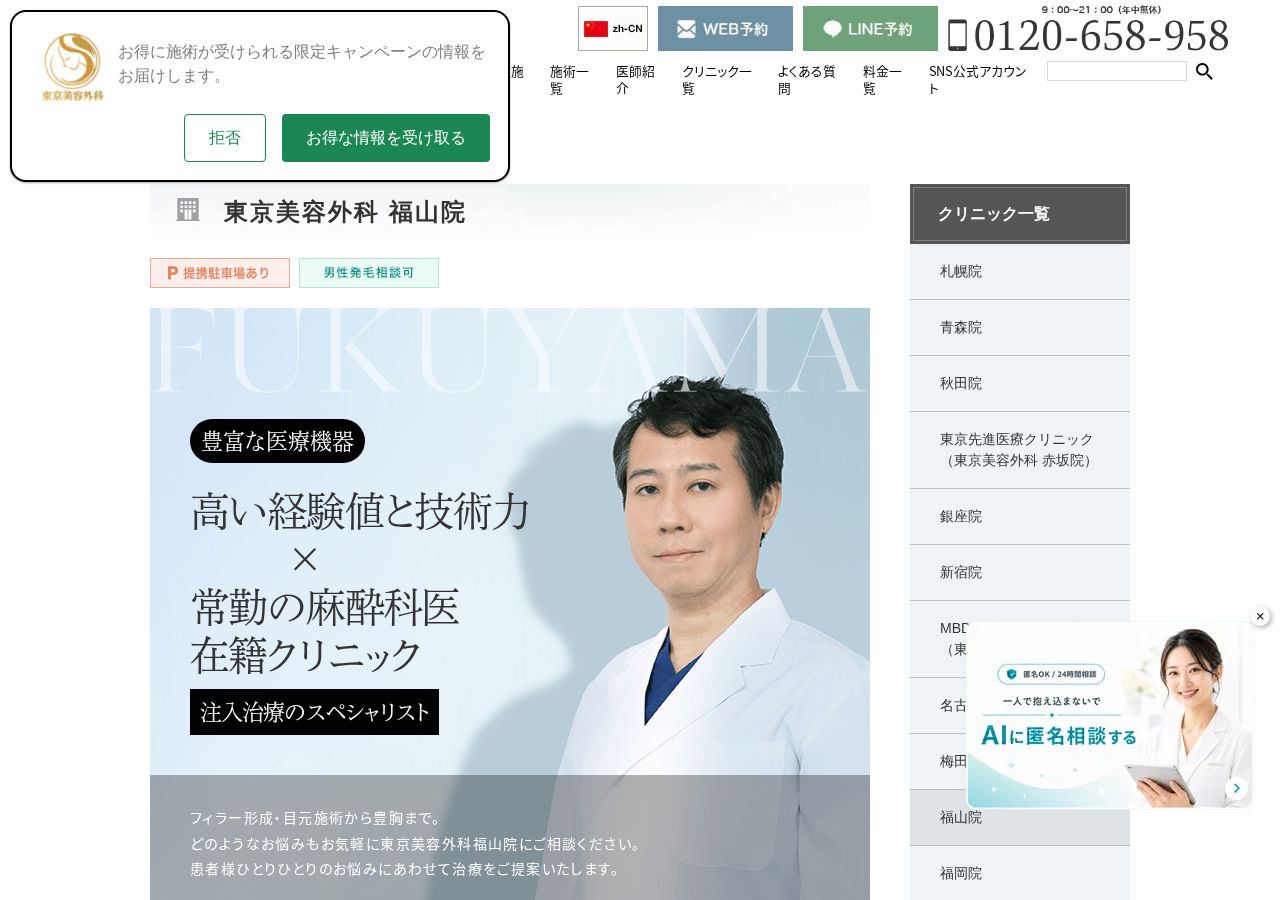Open the WEB予約 reservation button
The height and width of the screenshot is (900, 1280).
pyautogui.click(x=725, y=28)
